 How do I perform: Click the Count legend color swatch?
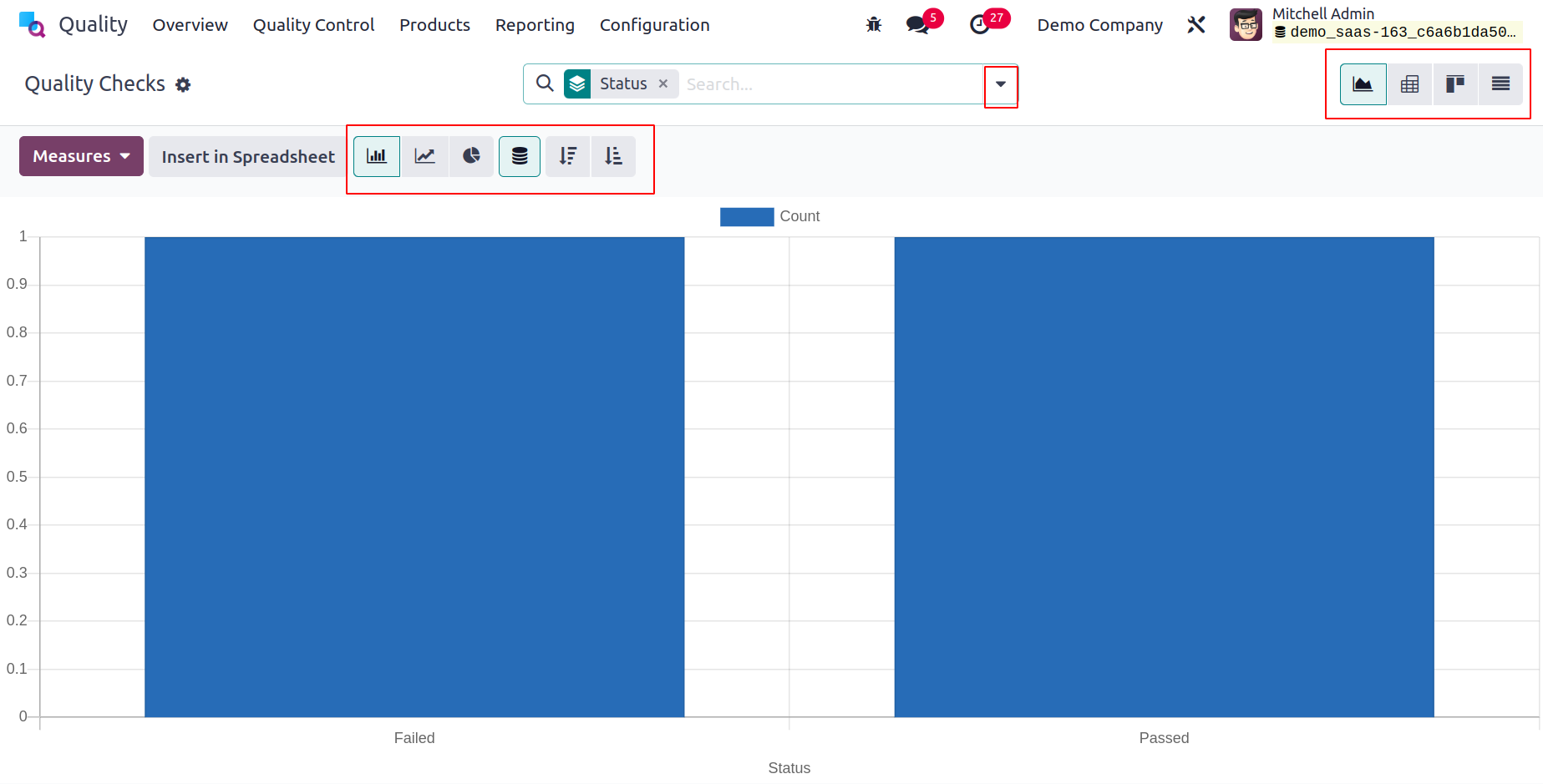coord(747,217)
